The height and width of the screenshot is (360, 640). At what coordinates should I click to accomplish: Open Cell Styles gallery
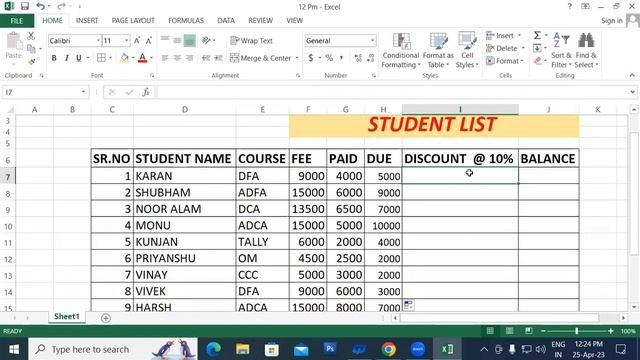click(467, 50)
